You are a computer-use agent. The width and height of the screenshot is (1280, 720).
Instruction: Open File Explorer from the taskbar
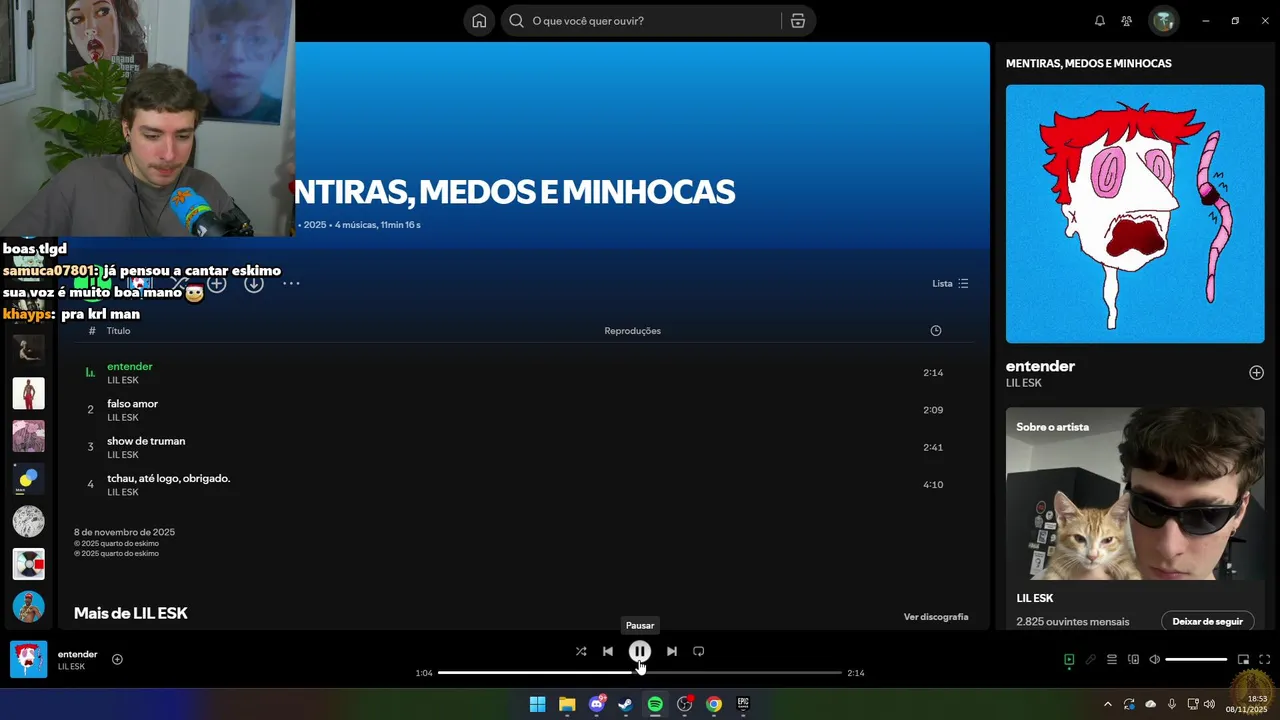[x=567, y=704]
